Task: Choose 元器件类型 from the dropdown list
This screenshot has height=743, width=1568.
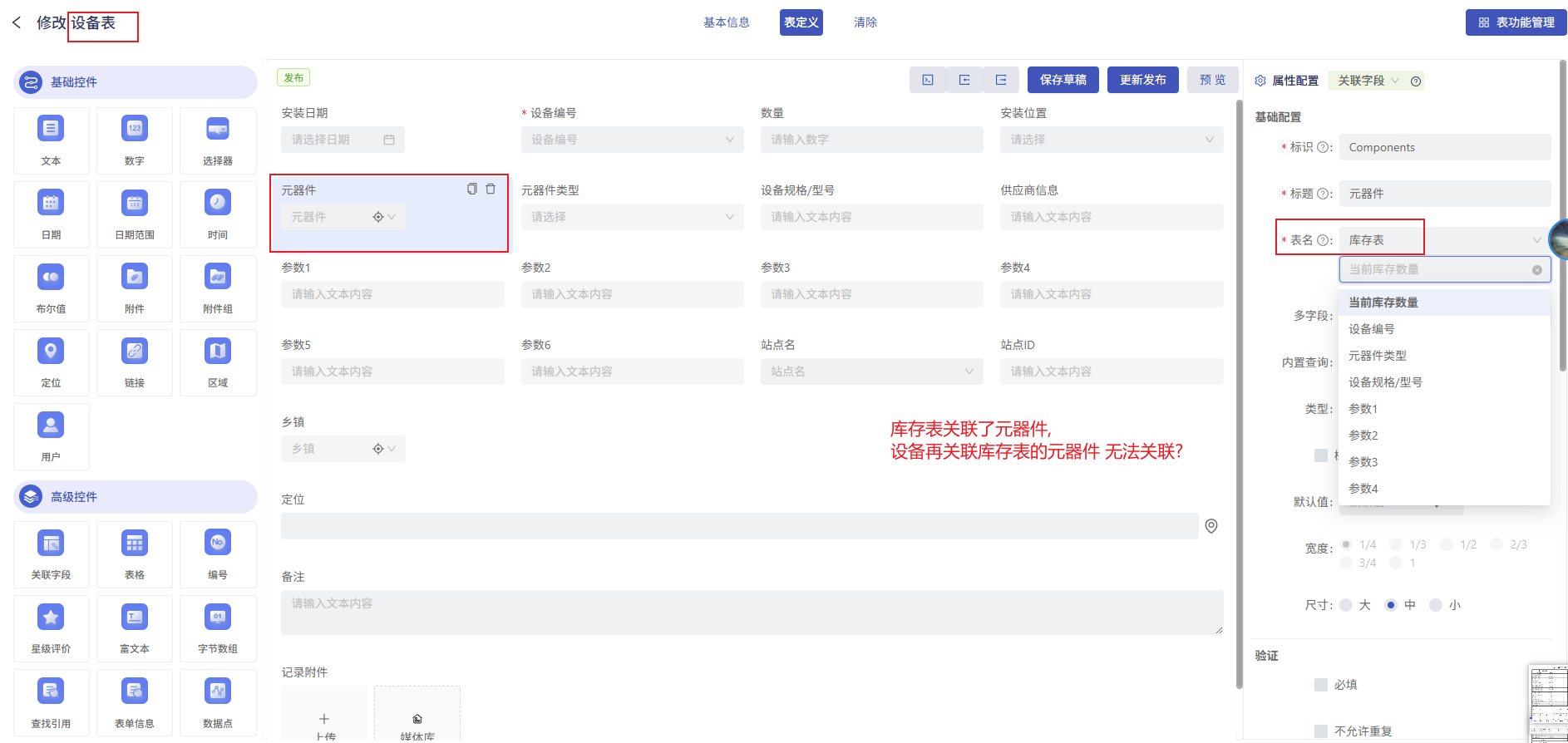Action: (1377, 356)
